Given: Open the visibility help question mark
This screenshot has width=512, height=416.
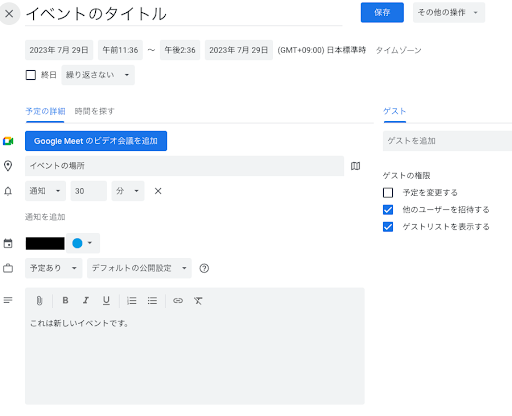Looking at the screenshot, I should 204,268.
